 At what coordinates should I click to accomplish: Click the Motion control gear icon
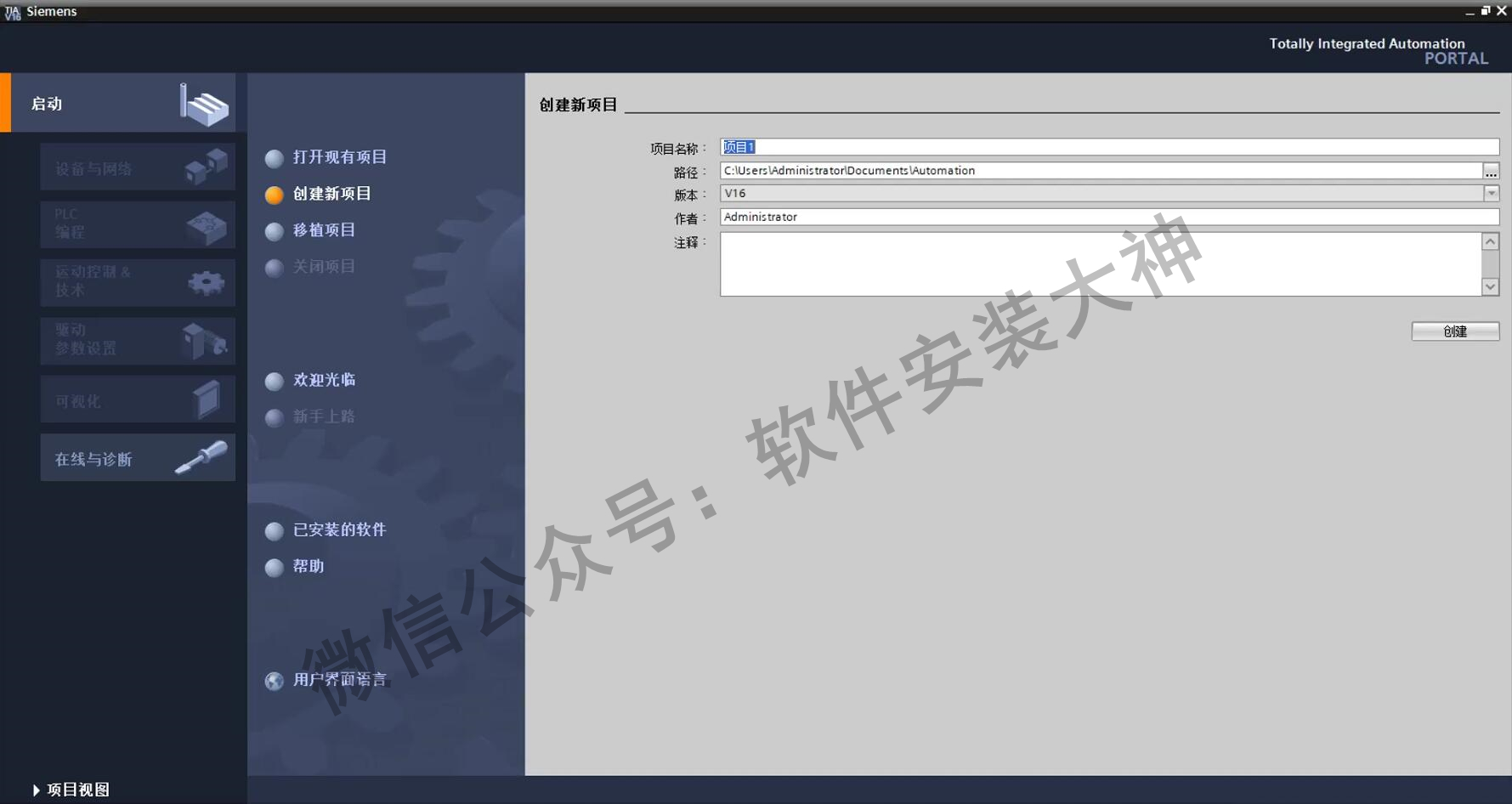(207, 283)
